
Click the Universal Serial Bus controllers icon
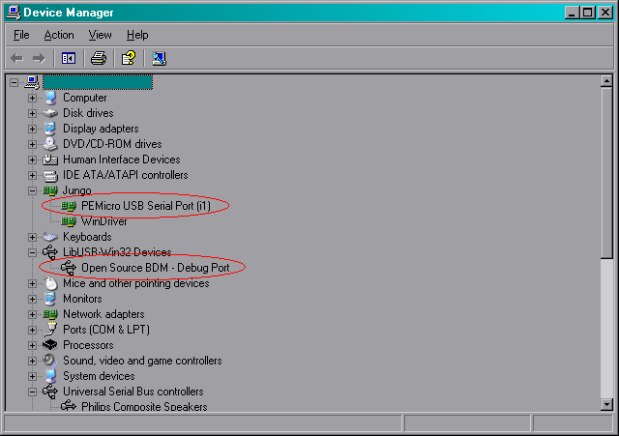50,391
